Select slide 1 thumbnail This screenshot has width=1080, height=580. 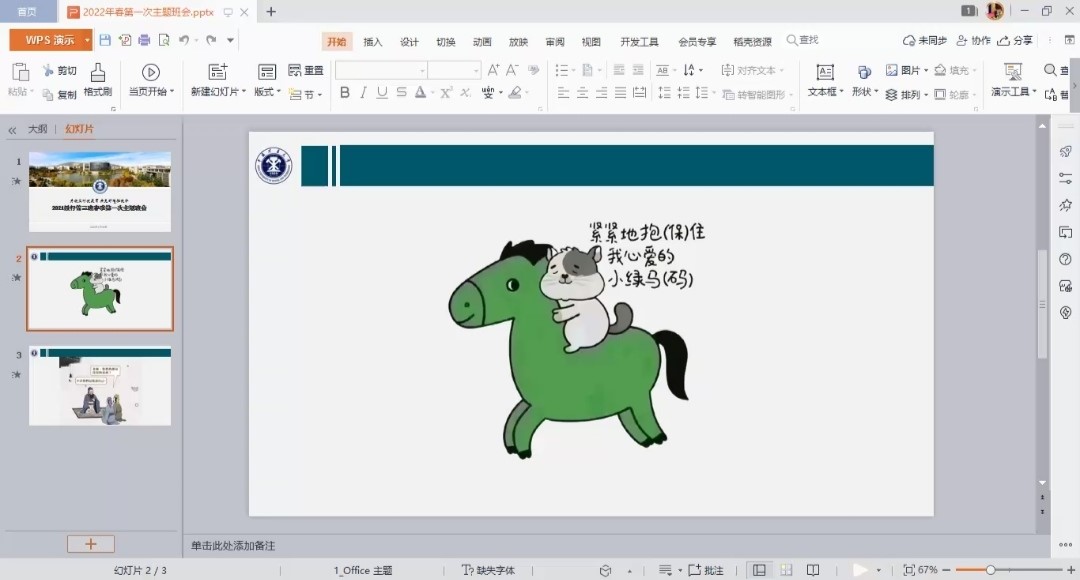(100, 191)
